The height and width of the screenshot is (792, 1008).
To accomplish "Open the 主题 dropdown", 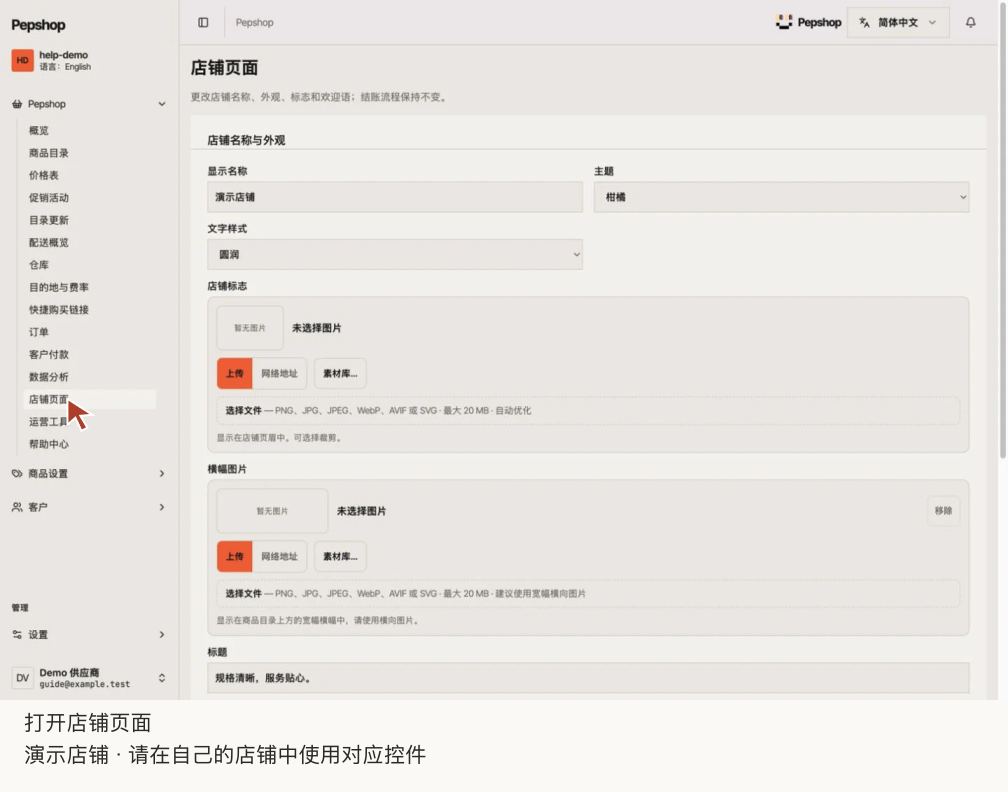I will pyautogui.click(x=781, y=197).
